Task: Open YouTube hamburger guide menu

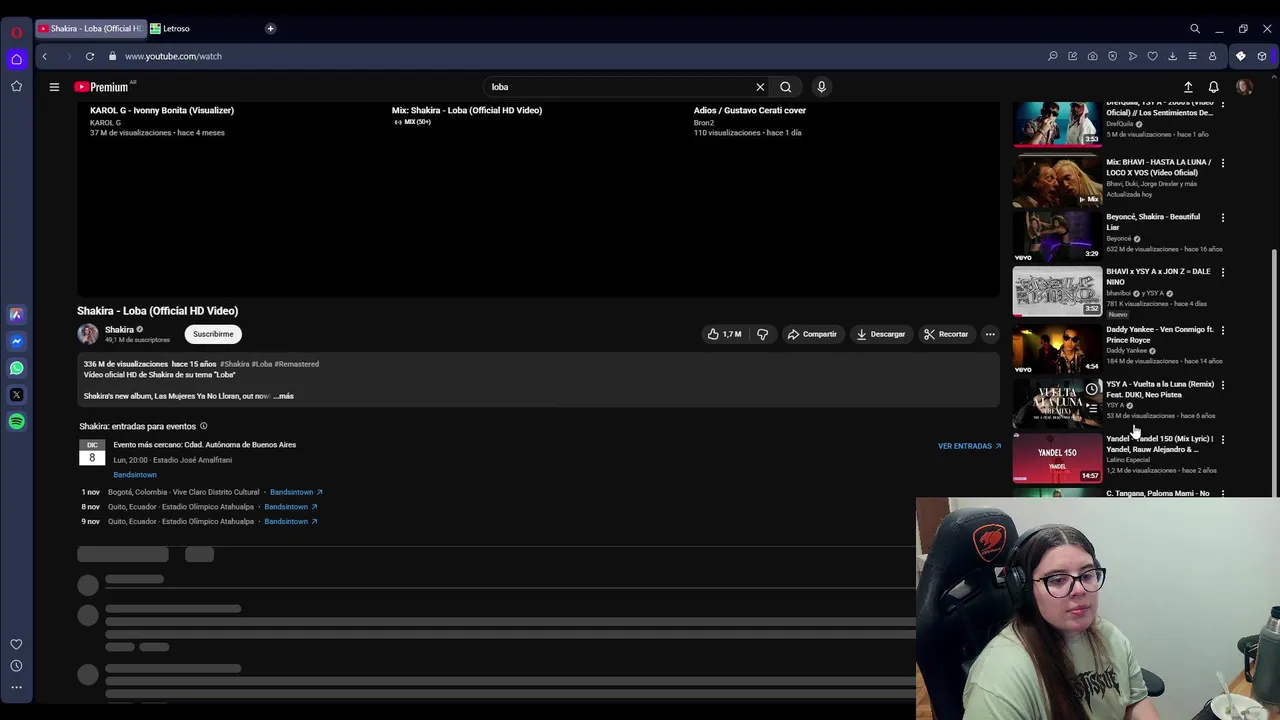Action: (x=54, y=87)
